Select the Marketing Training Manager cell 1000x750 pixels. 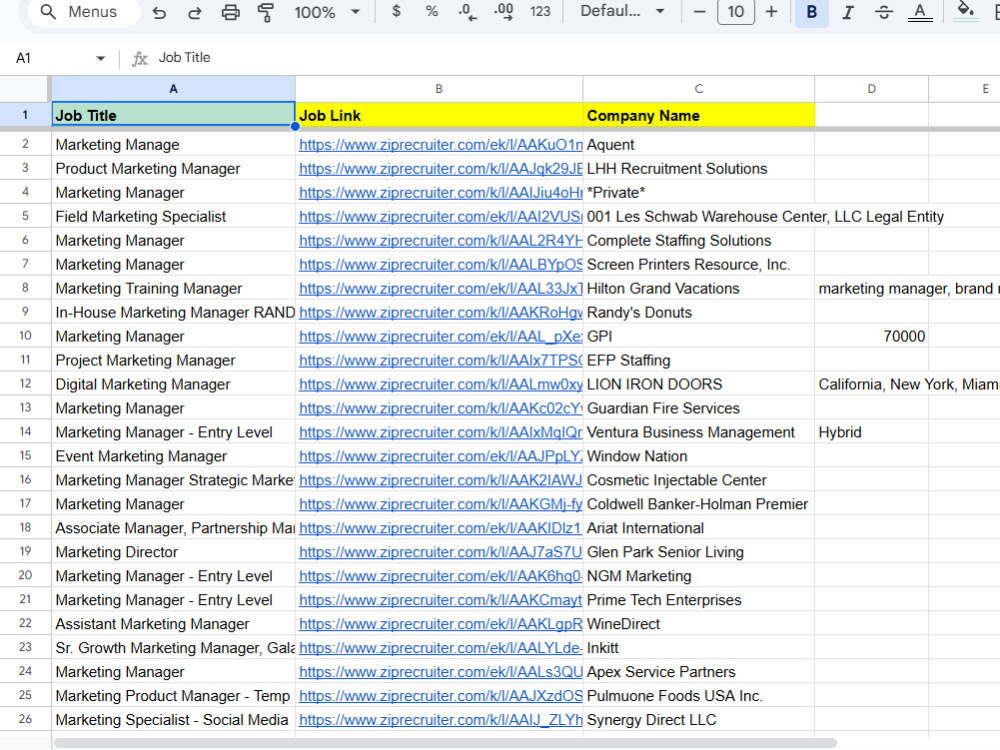(x=173, y=288)
